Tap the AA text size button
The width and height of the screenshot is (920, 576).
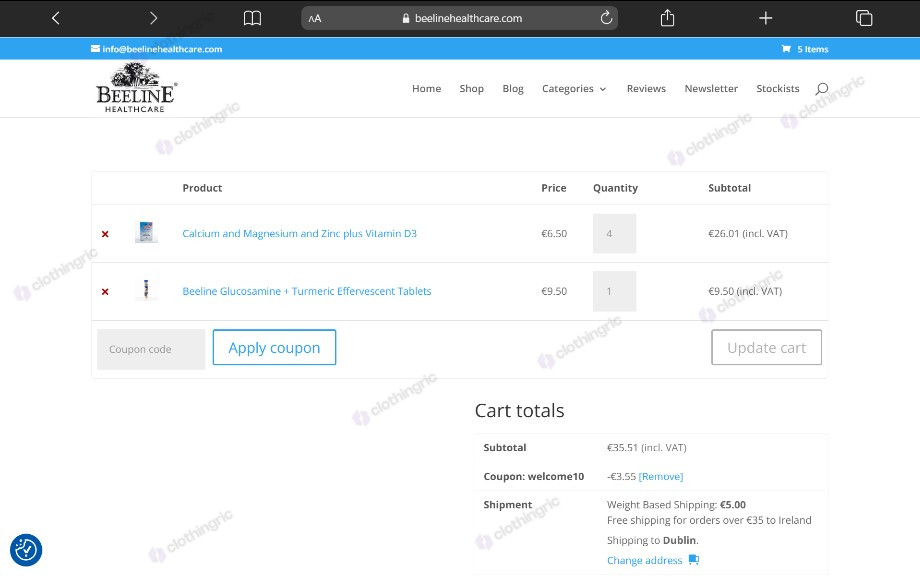click(x=315, y=18)
